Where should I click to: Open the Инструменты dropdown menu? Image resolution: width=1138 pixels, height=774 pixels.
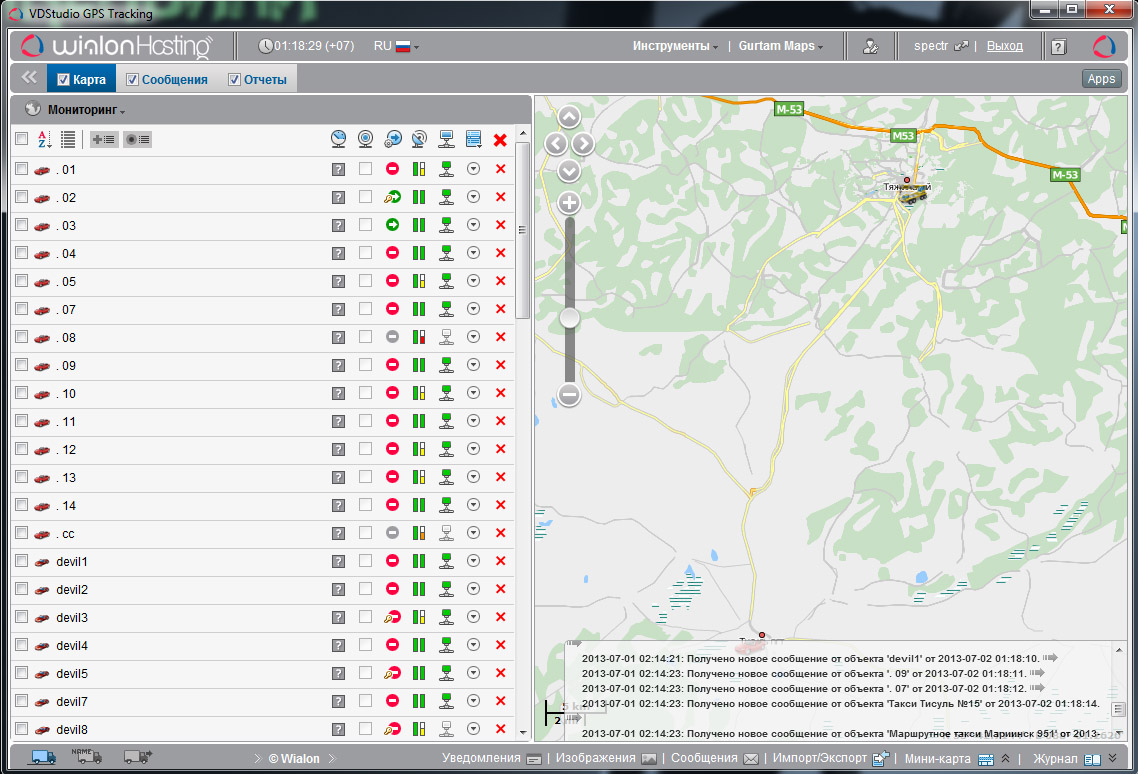pyautogui.click(x=675, y=46)
